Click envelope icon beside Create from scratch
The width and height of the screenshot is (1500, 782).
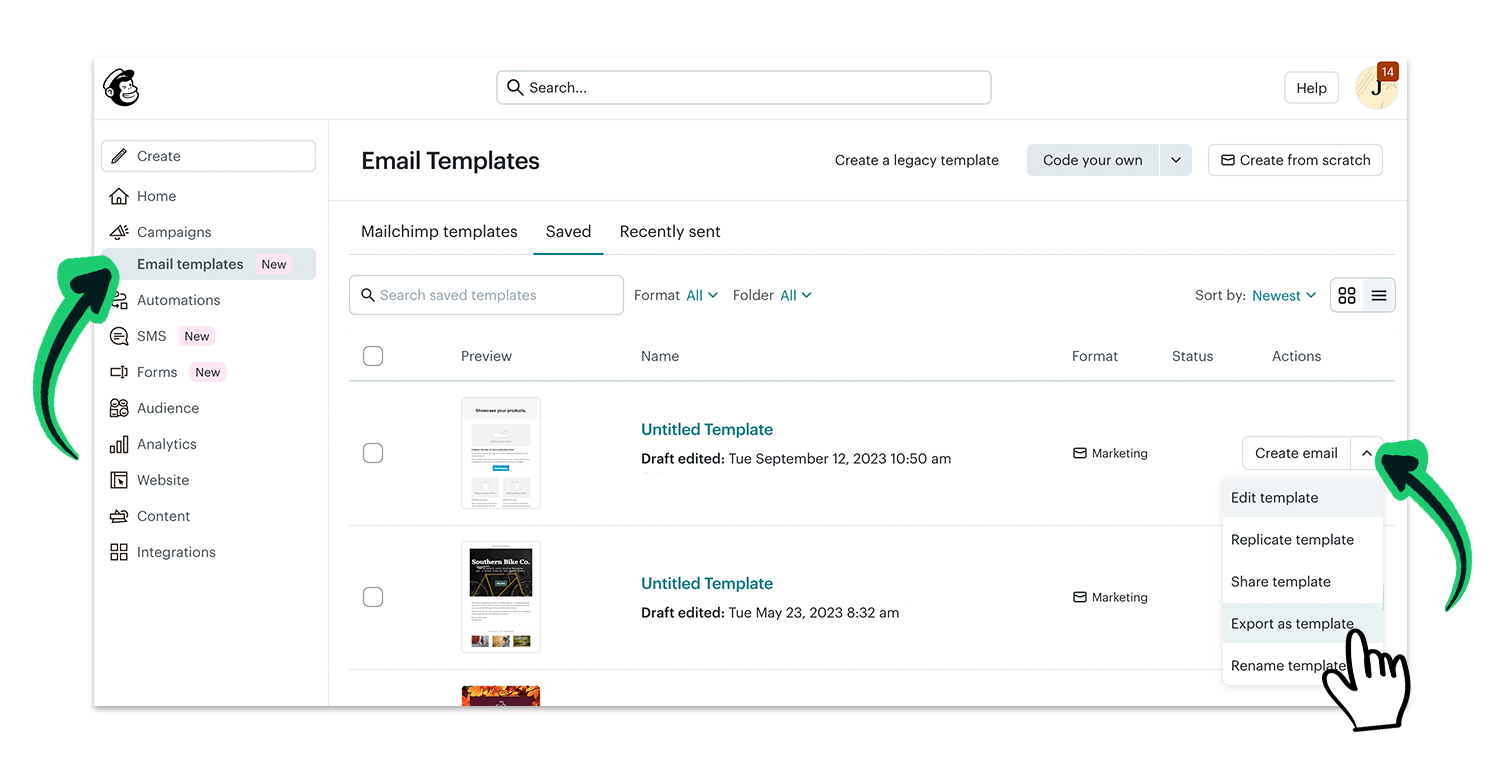[1228, 160]
